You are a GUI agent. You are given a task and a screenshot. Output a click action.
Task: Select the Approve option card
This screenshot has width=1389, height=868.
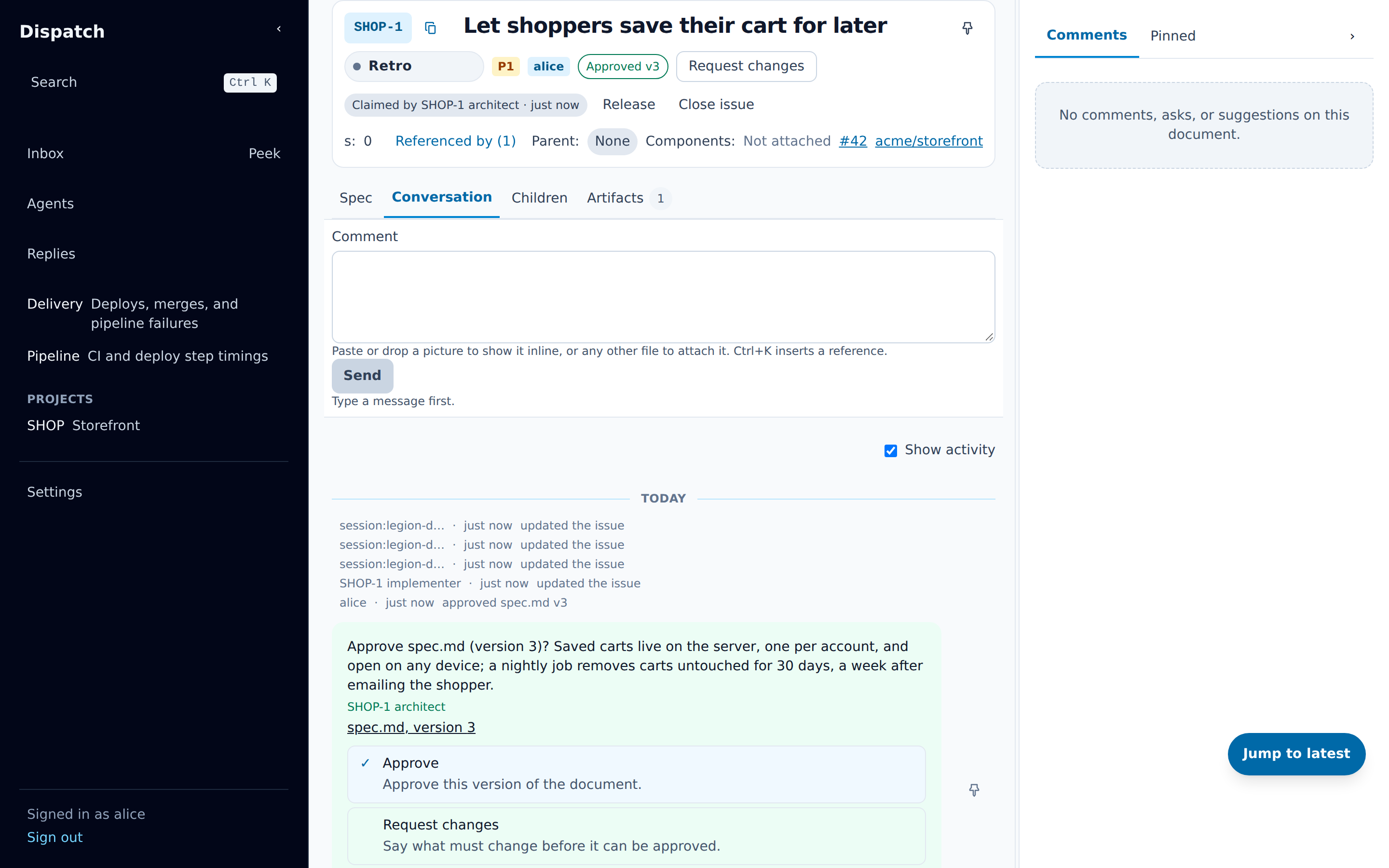point(636,774)
